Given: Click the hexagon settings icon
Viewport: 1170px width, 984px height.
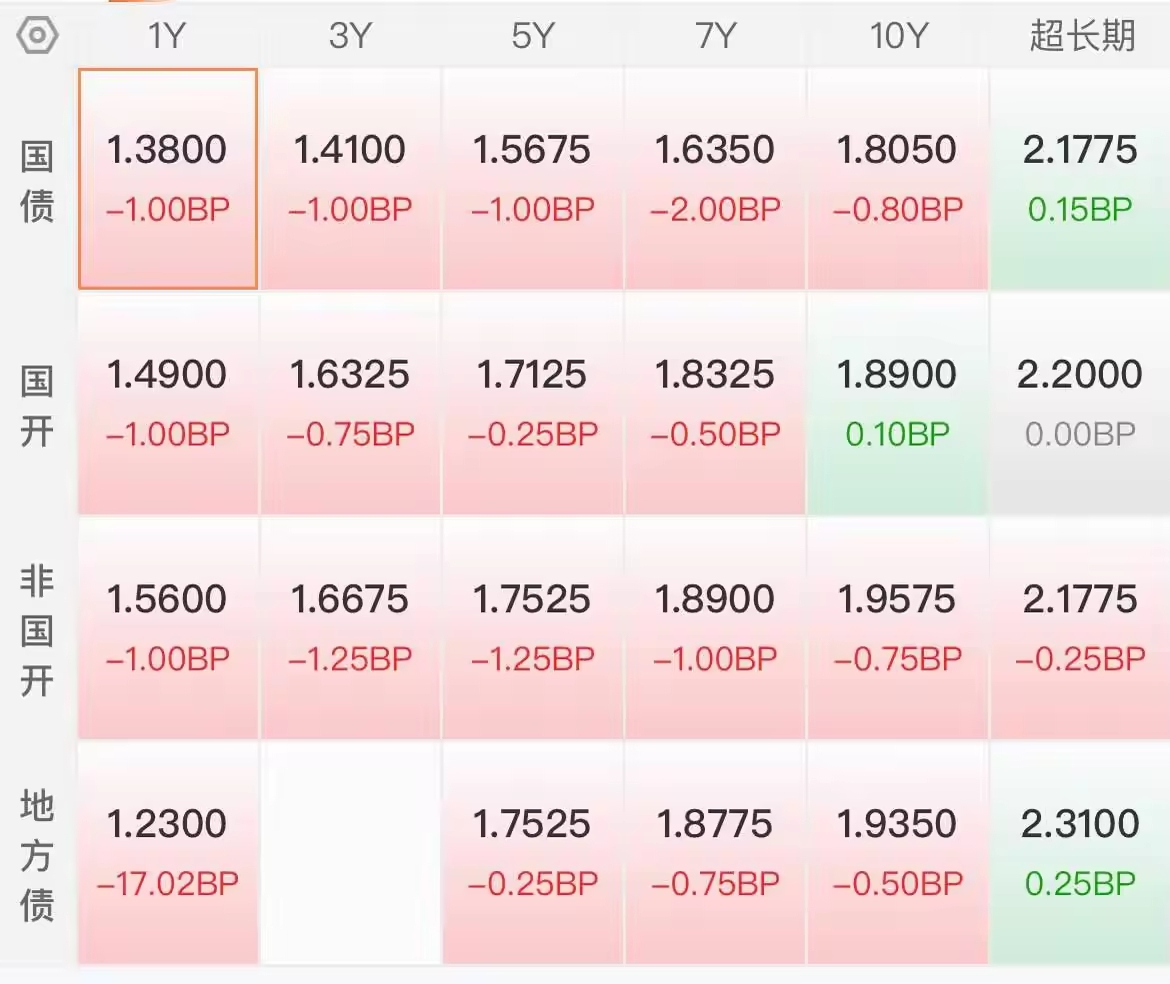Looking at the screenshot, I should (38, 36).
